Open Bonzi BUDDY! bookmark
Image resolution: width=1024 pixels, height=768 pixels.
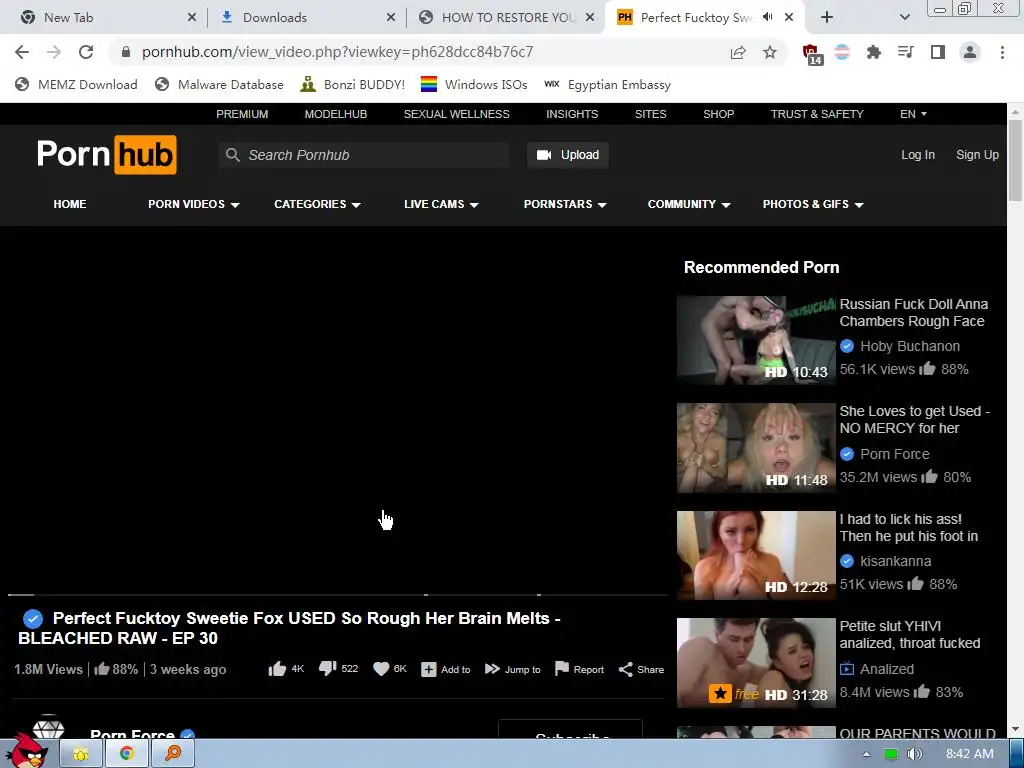[353, 84]
